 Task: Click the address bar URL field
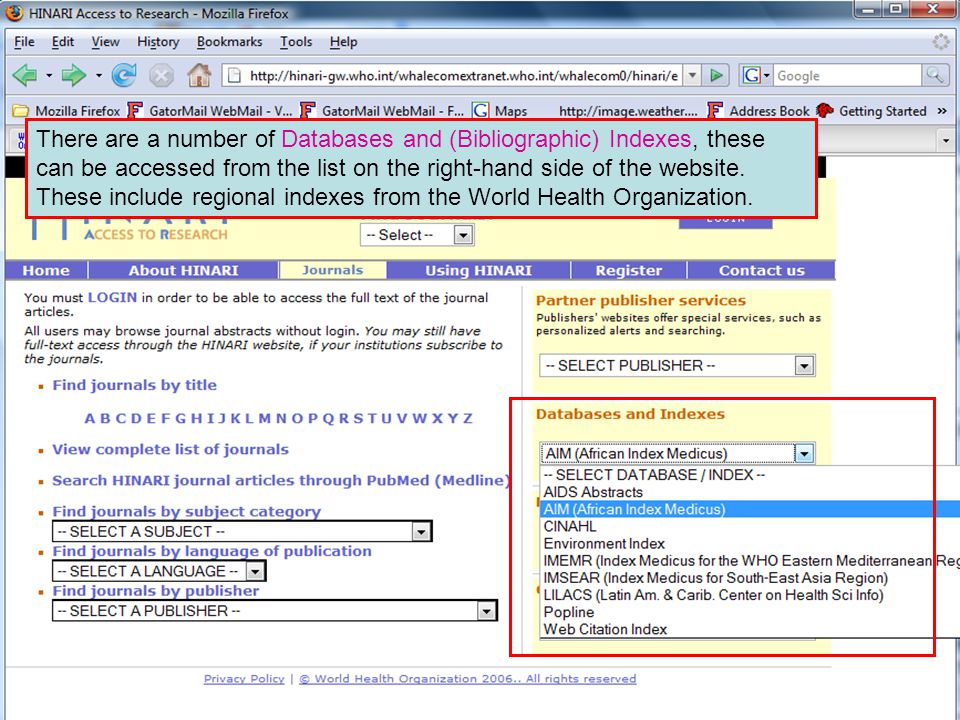463,75
